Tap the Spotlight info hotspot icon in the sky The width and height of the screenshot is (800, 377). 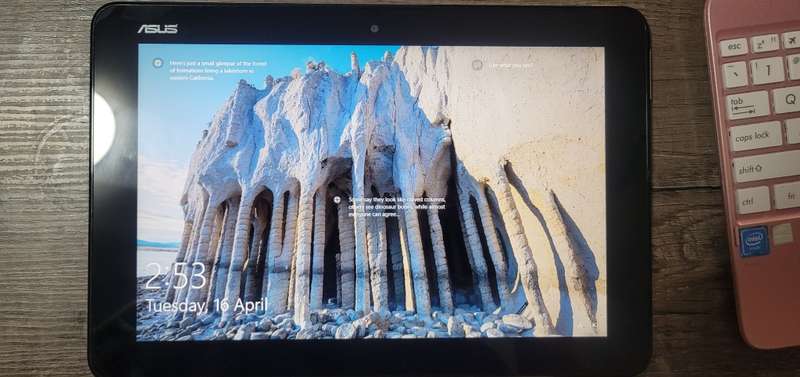tap(158, 63)
